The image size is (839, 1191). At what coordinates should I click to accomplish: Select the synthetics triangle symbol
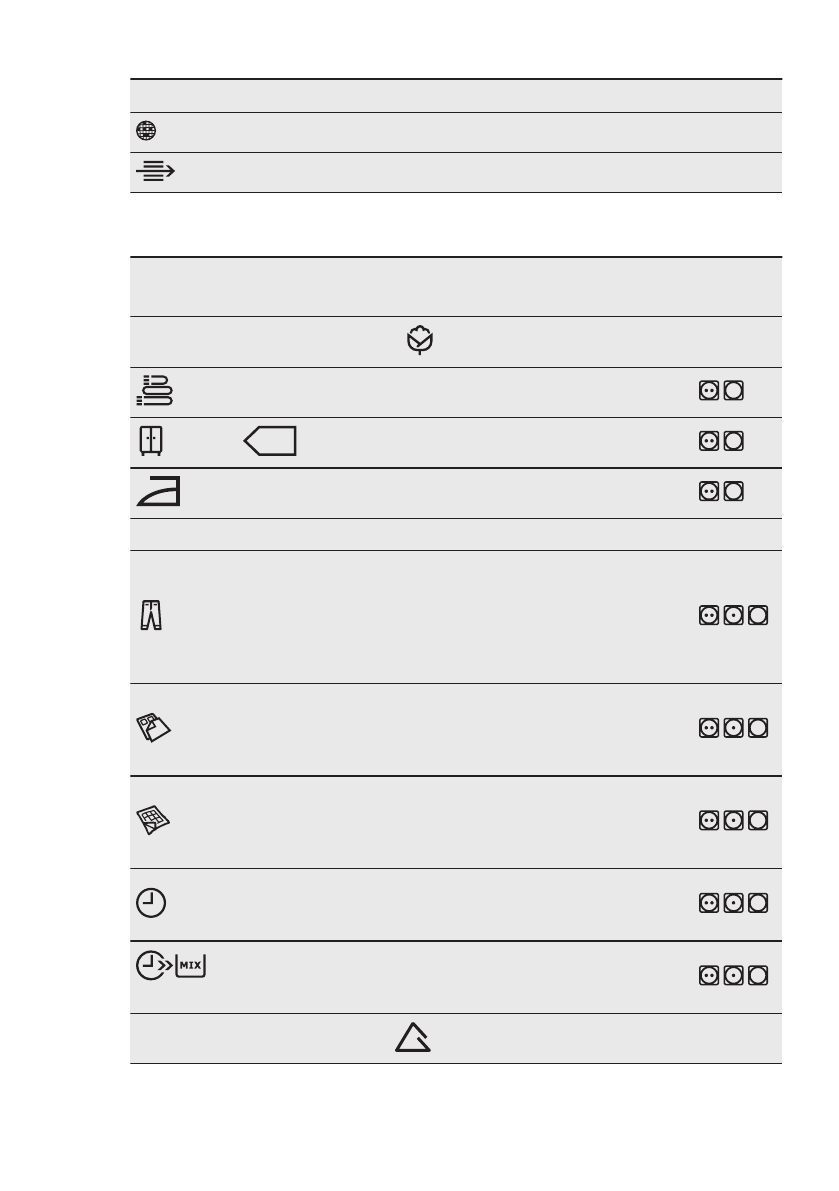tap(412, 1038)
